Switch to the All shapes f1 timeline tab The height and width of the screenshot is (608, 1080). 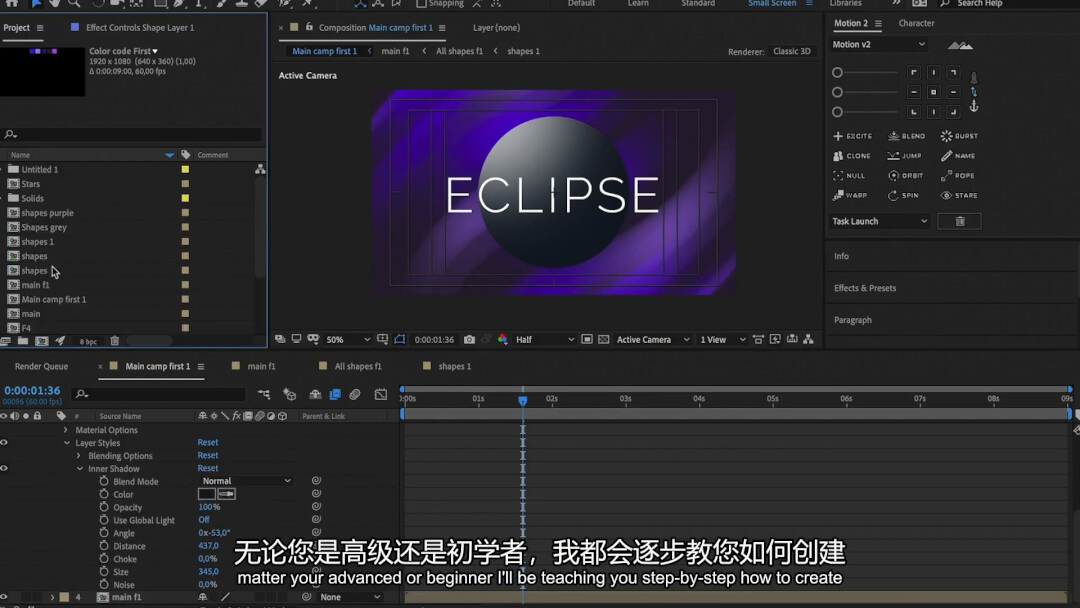point(357,366)
